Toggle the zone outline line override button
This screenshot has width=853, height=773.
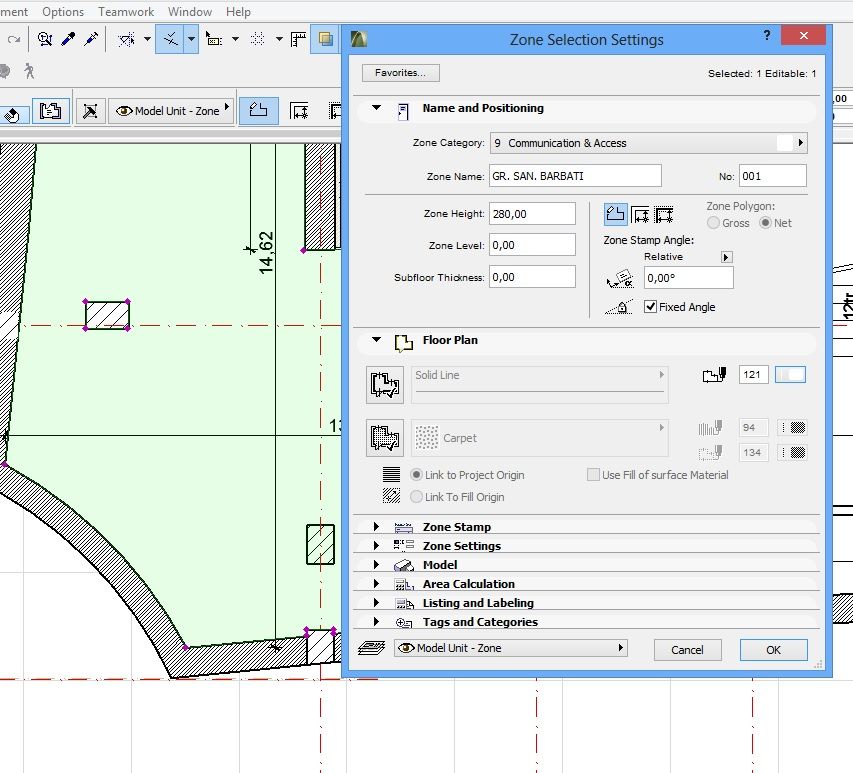[385, 383]
